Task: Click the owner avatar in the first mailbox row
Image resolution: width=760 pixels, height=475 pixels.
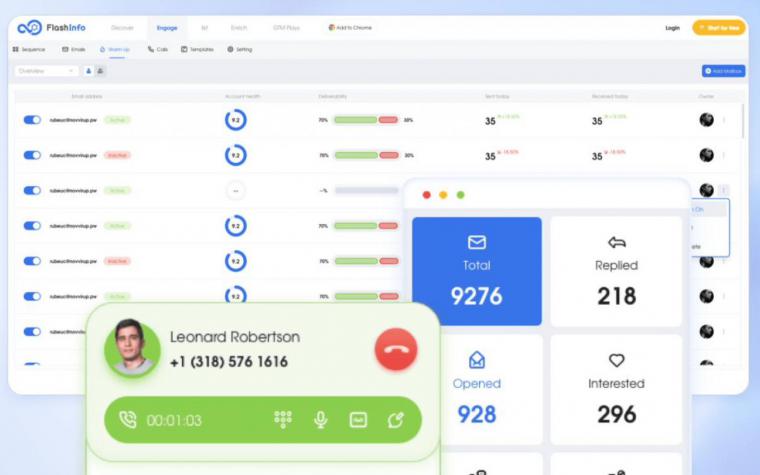Action: (x=706, y=120)
